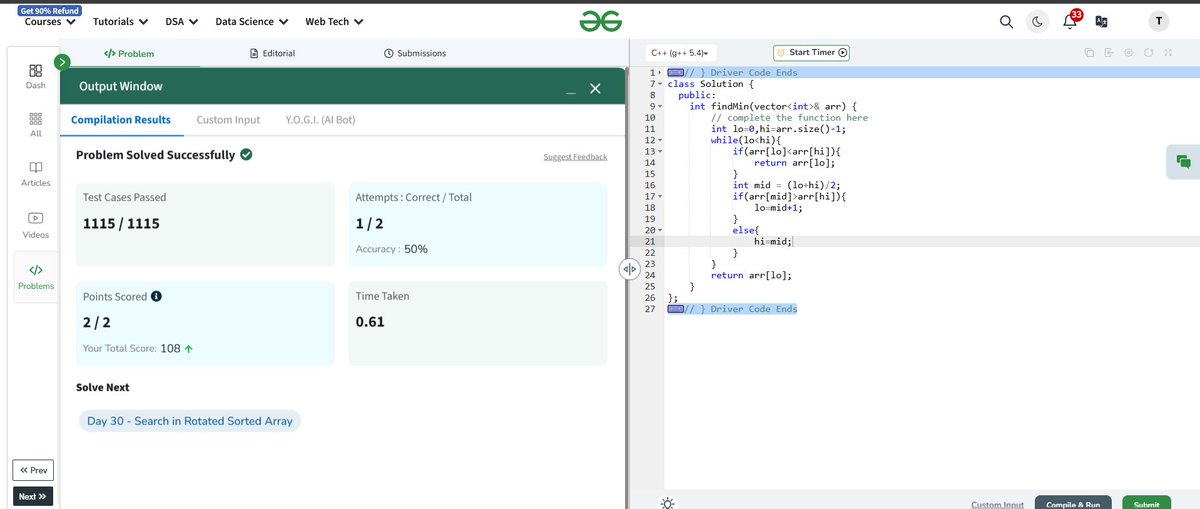The width and height of the screenshot is (1200, 509).
Task: Click the Submit button
Action: pos(1147,504)
